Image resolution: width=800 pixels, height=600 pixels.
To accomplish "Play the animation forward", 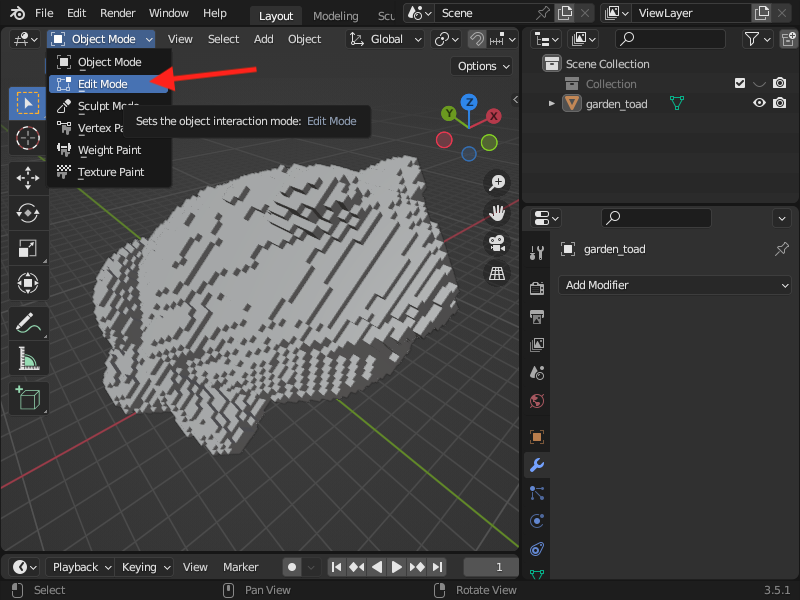I will coord(396,567).
